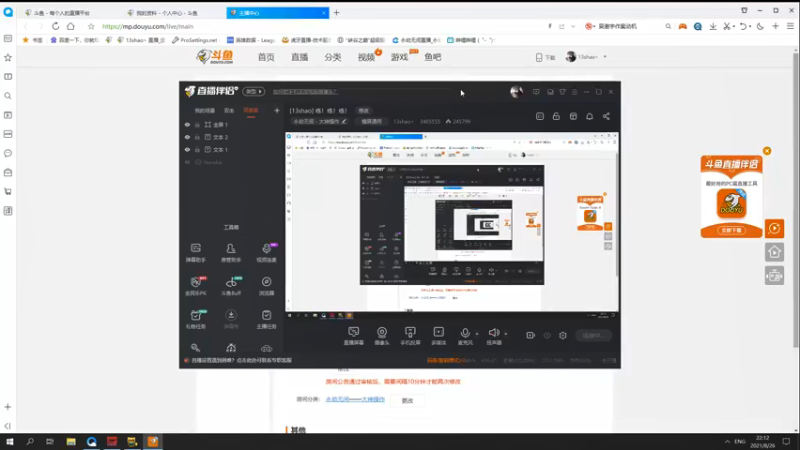Image resolution: width=800 pixels, height=450 pixels.
Task: Toggle the lock on the 文本 1 source
Action: click(197, 149)
